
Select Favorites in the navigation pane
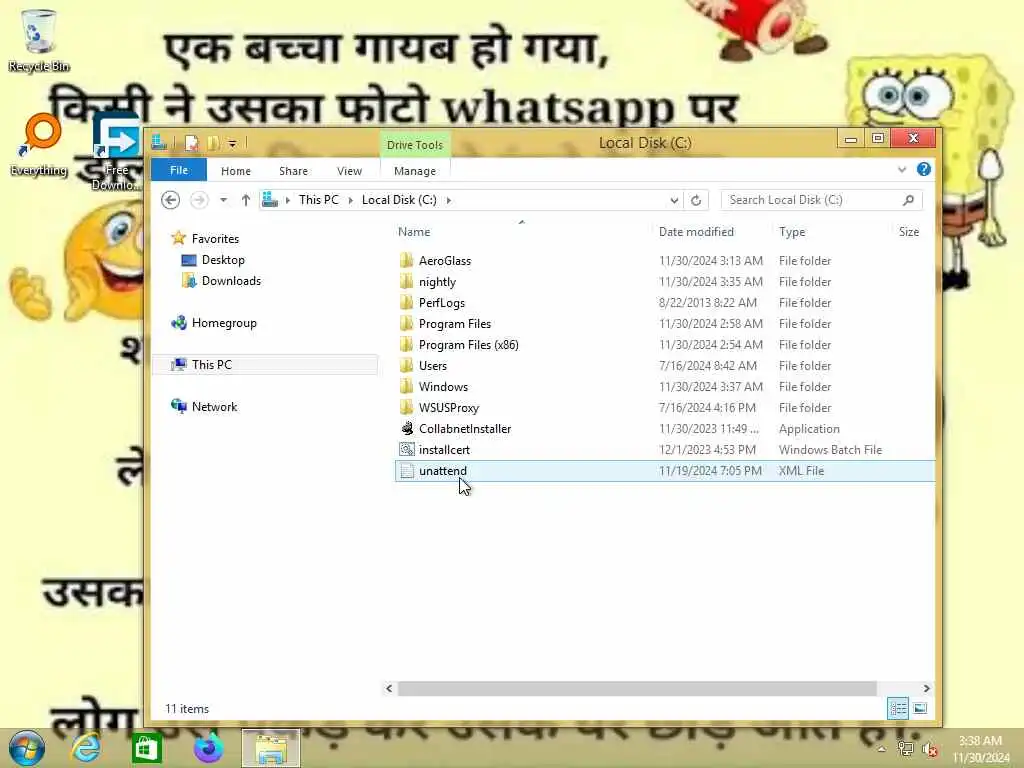click(215, 238)
